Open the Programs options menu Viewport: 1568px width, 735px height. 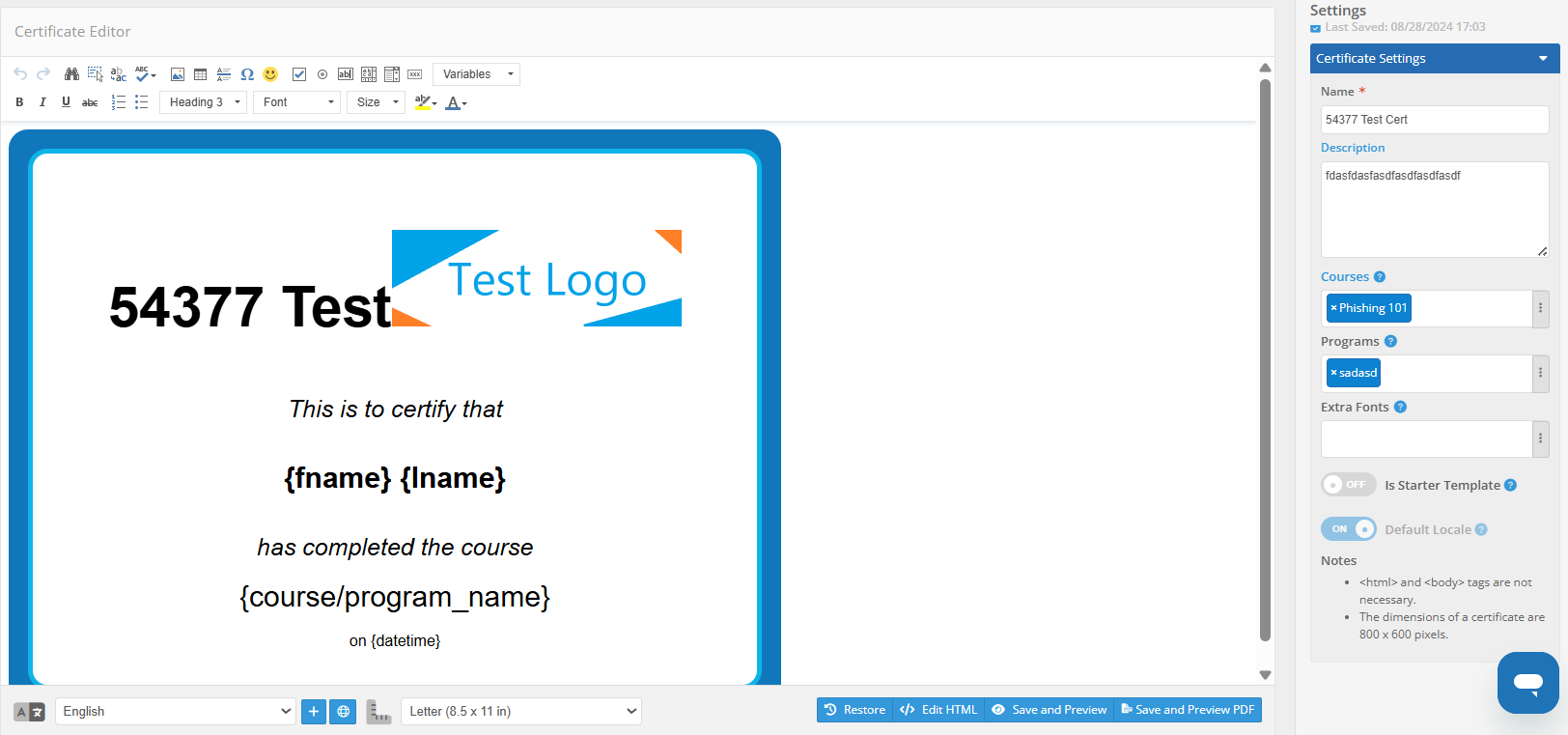[x=1540, y=373]
